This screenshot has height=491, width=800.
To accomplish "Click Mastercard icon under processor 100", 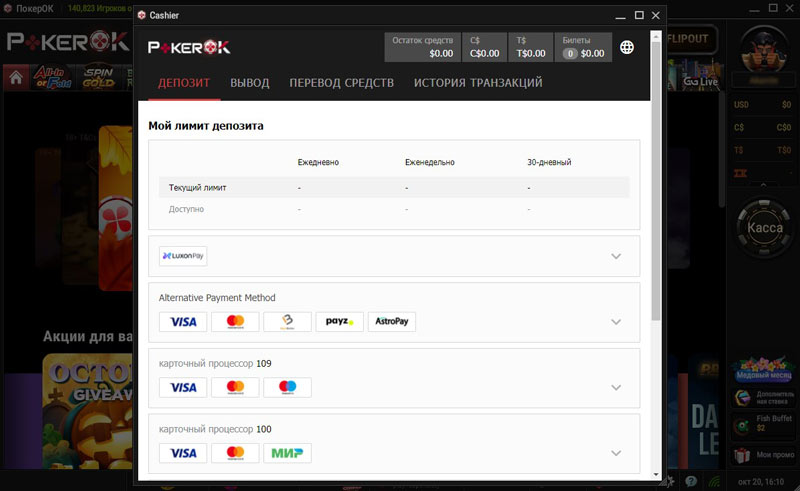I will coord(235,453).
